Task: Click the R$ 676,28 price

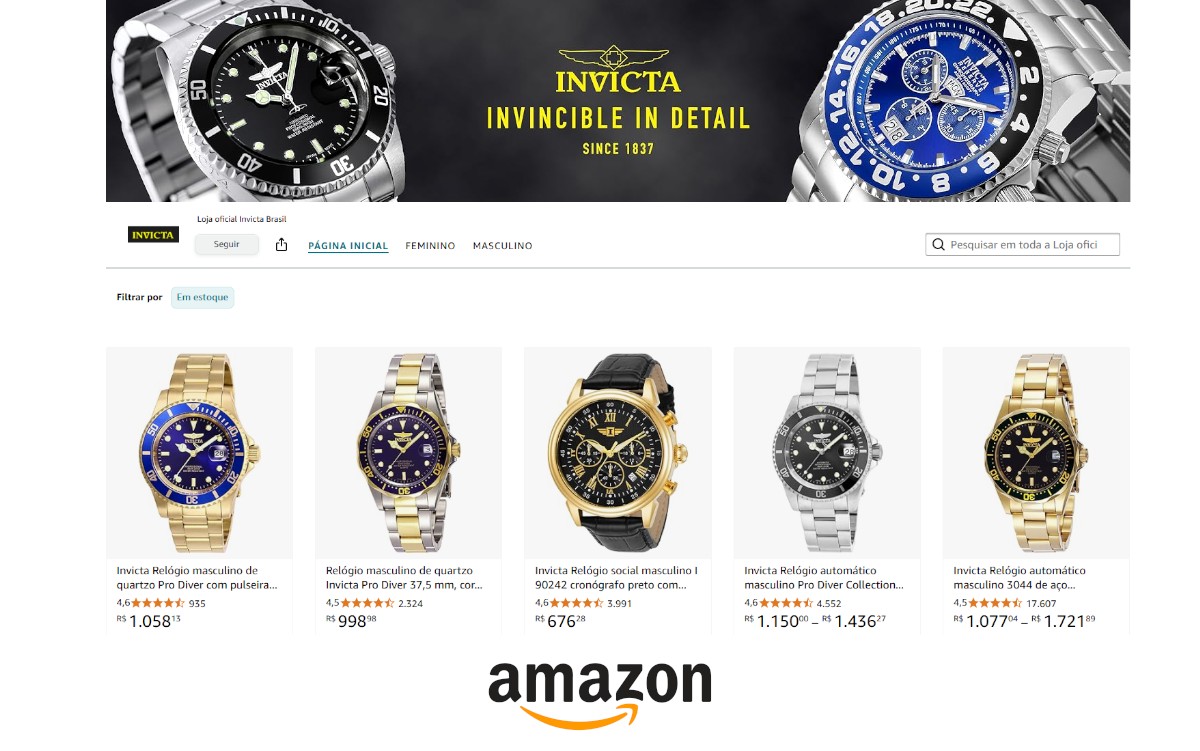Action: point(561,621)
